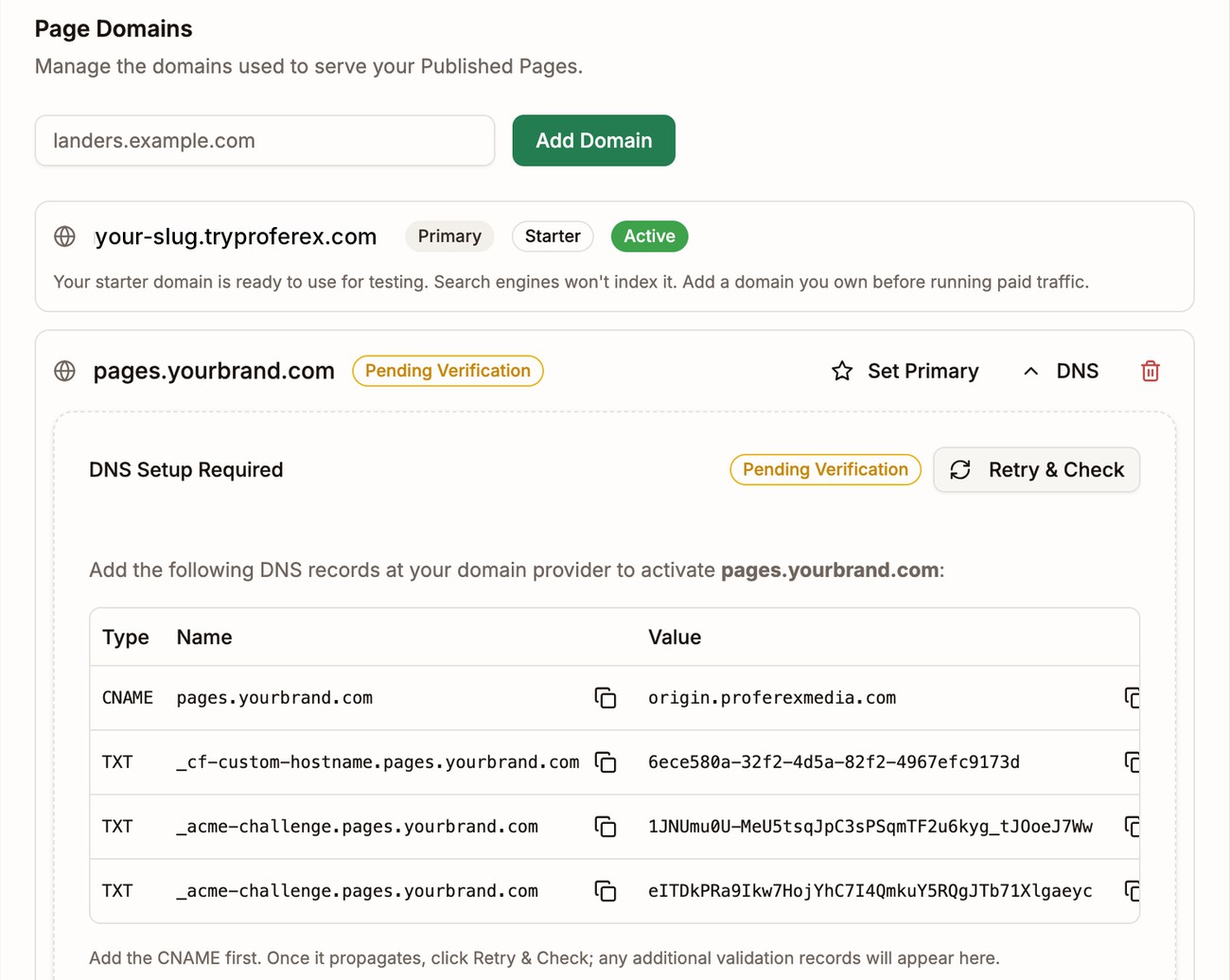This screenshot has width=1230, height=980.
Task: Copy the 6ece580a TXT value
Action: pos(1132,762)
